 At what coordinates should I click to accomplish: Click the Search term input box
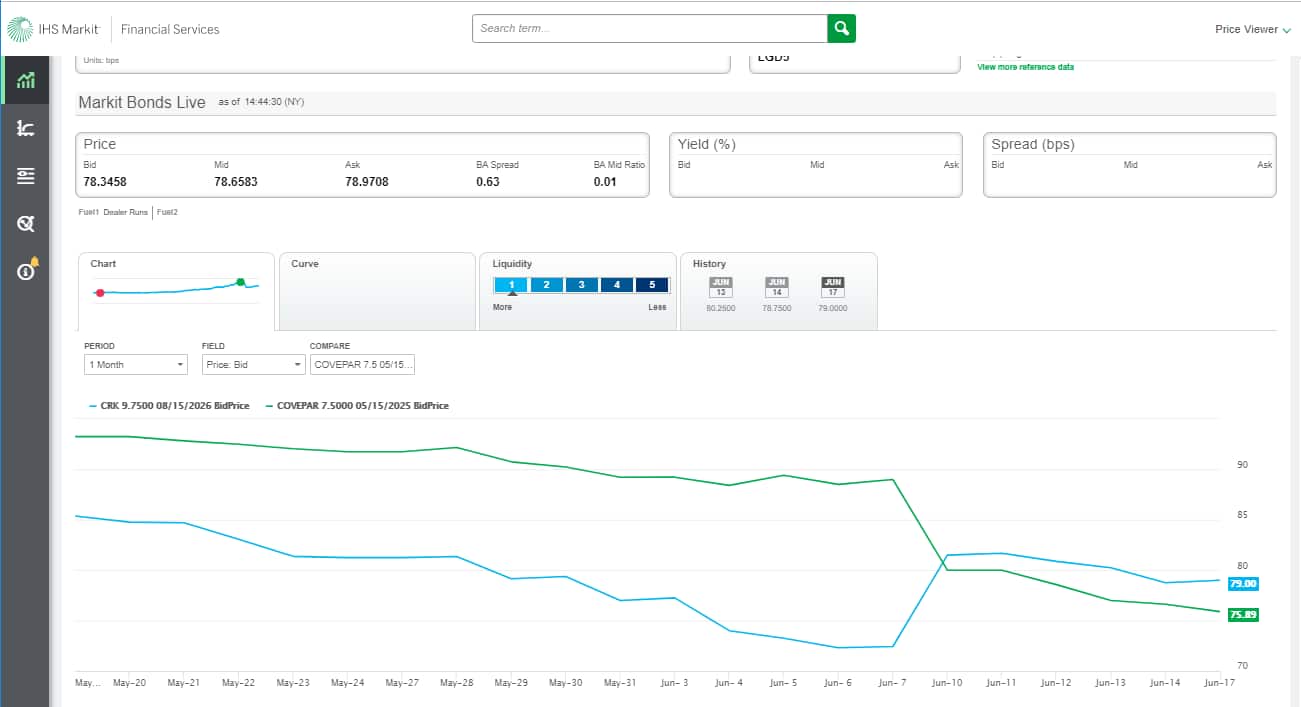650,28
